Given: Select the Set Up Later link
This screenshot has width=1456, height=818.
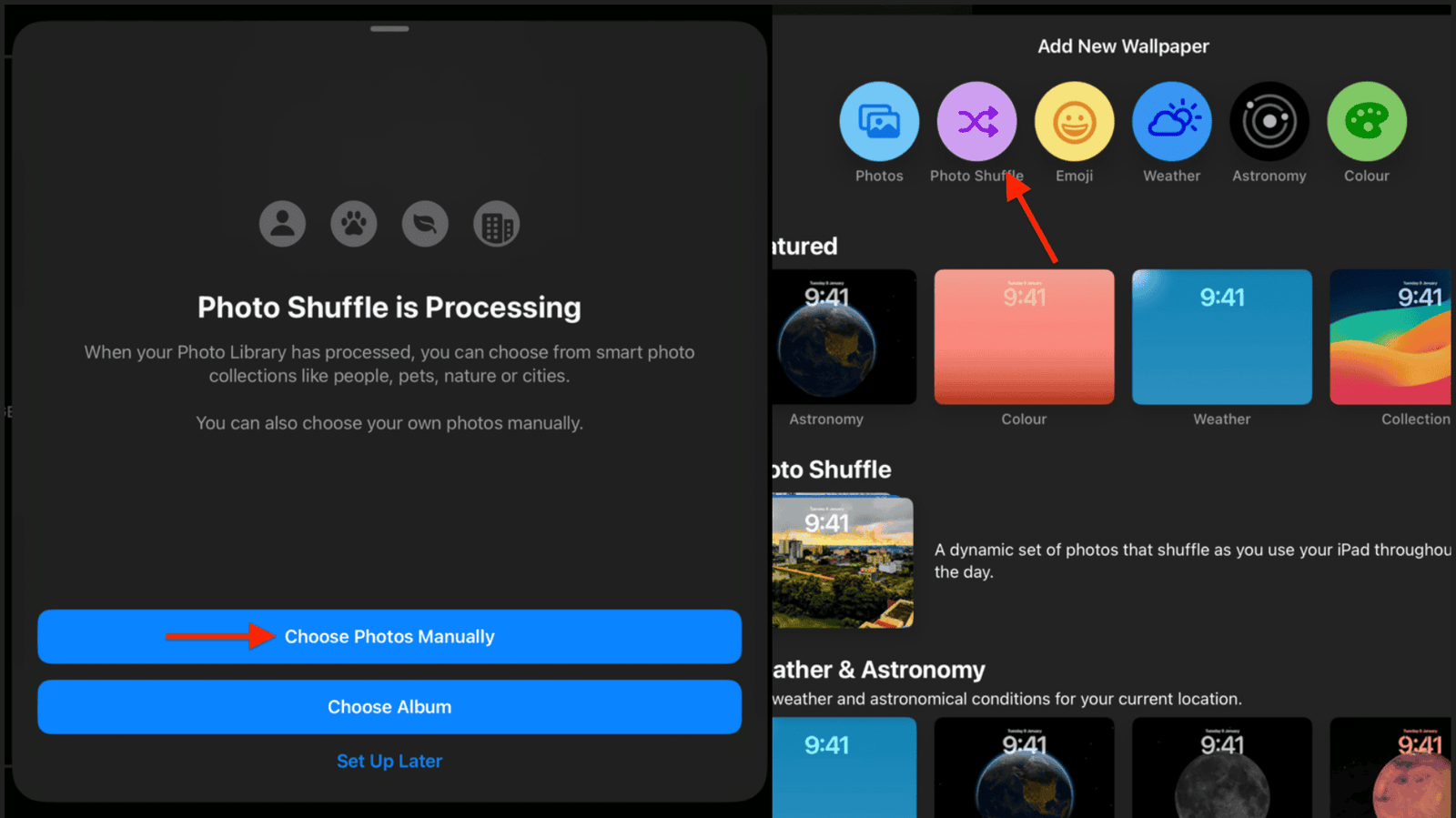Looking at the screenshot, I should [x=389, y=762].
